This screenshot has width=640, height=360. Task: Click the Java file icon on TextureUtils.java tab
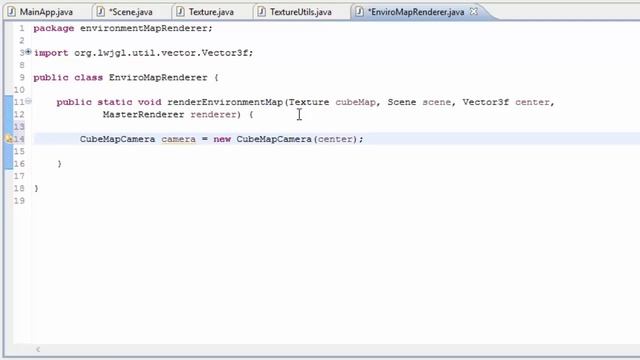pos(261,12)
